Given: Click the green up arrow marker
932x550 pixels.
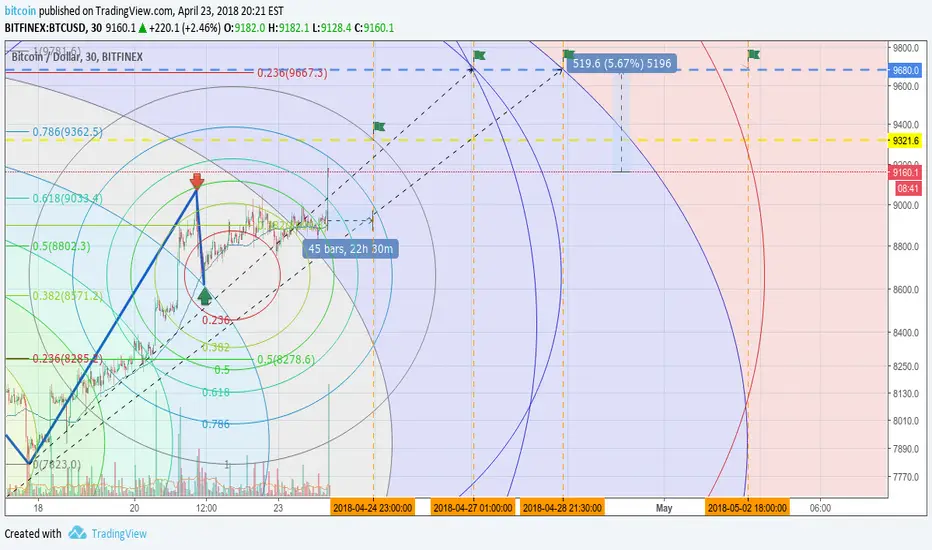Looking at the screenshot, I should pyautogui.click(x=204, y=296).
